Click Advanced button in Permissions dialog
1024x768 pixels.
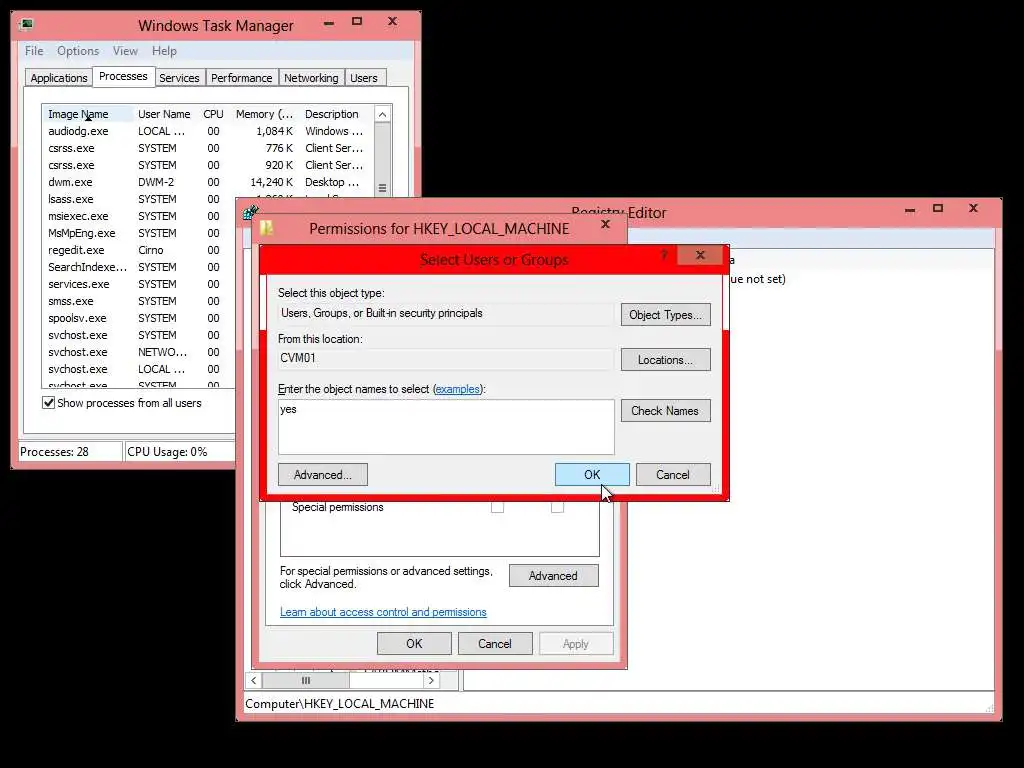coord(554,576)
